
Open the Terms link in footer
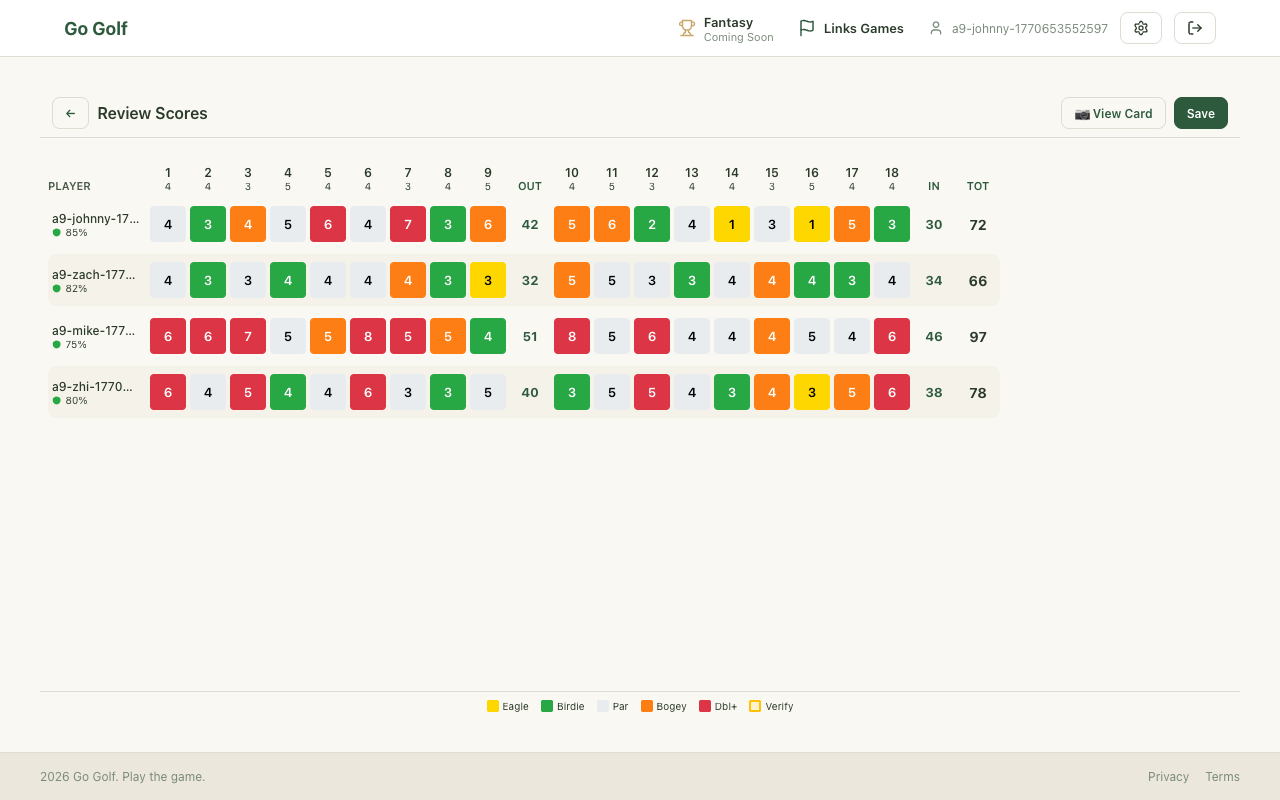1222,776
